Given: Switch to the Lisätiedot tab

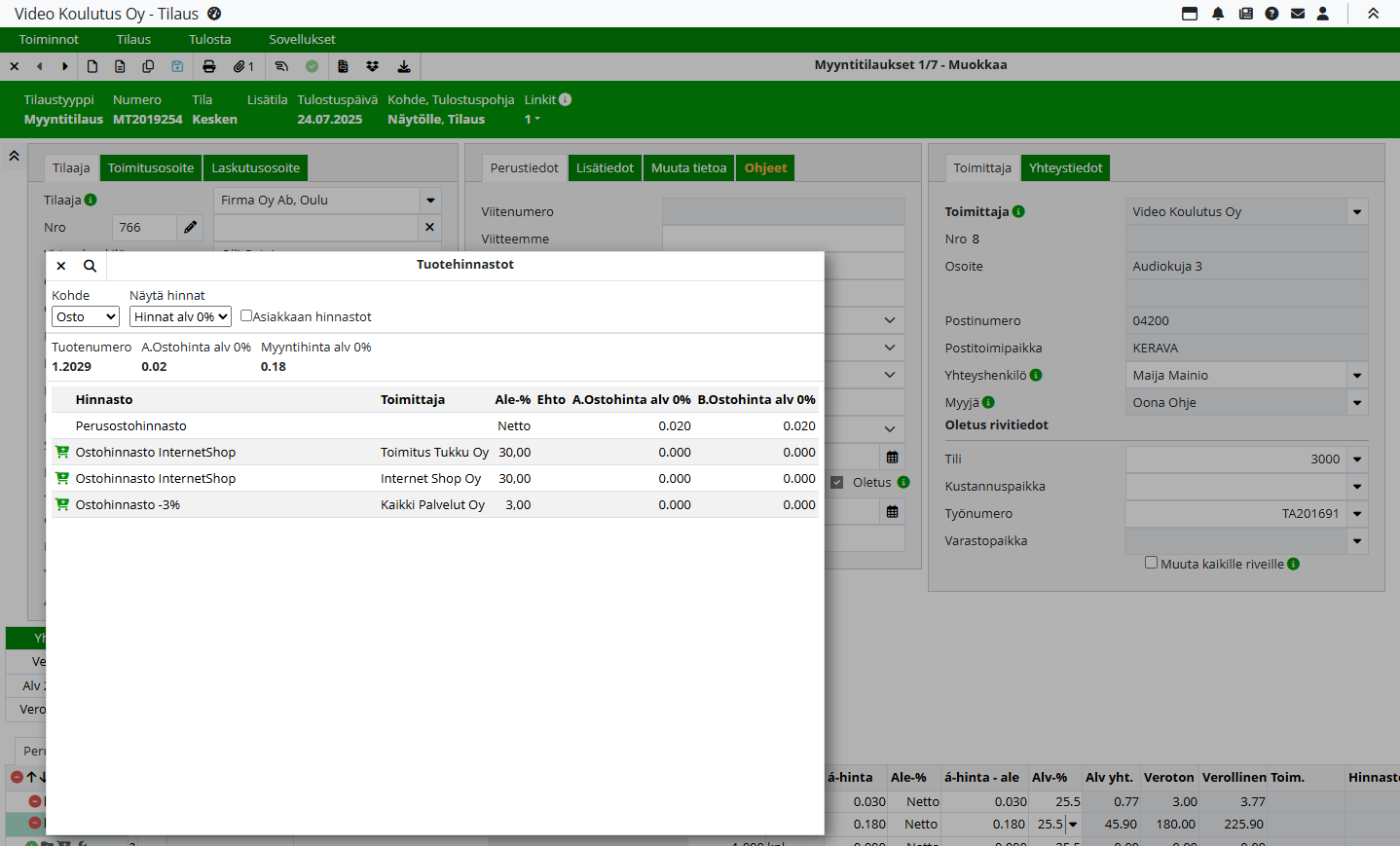Looking at the screenshot, I should [x=604, y=167].
